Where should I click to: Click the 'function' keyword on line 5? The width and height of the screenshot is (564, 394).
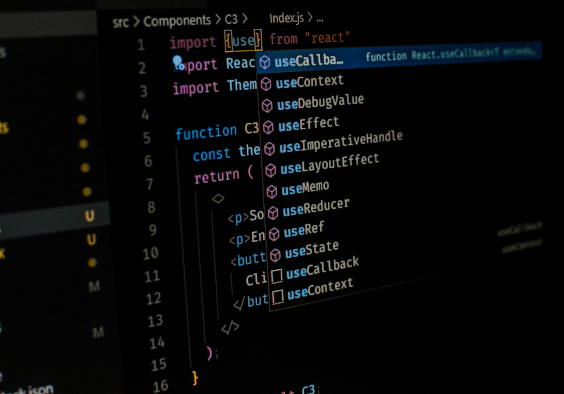pos(206,132)
